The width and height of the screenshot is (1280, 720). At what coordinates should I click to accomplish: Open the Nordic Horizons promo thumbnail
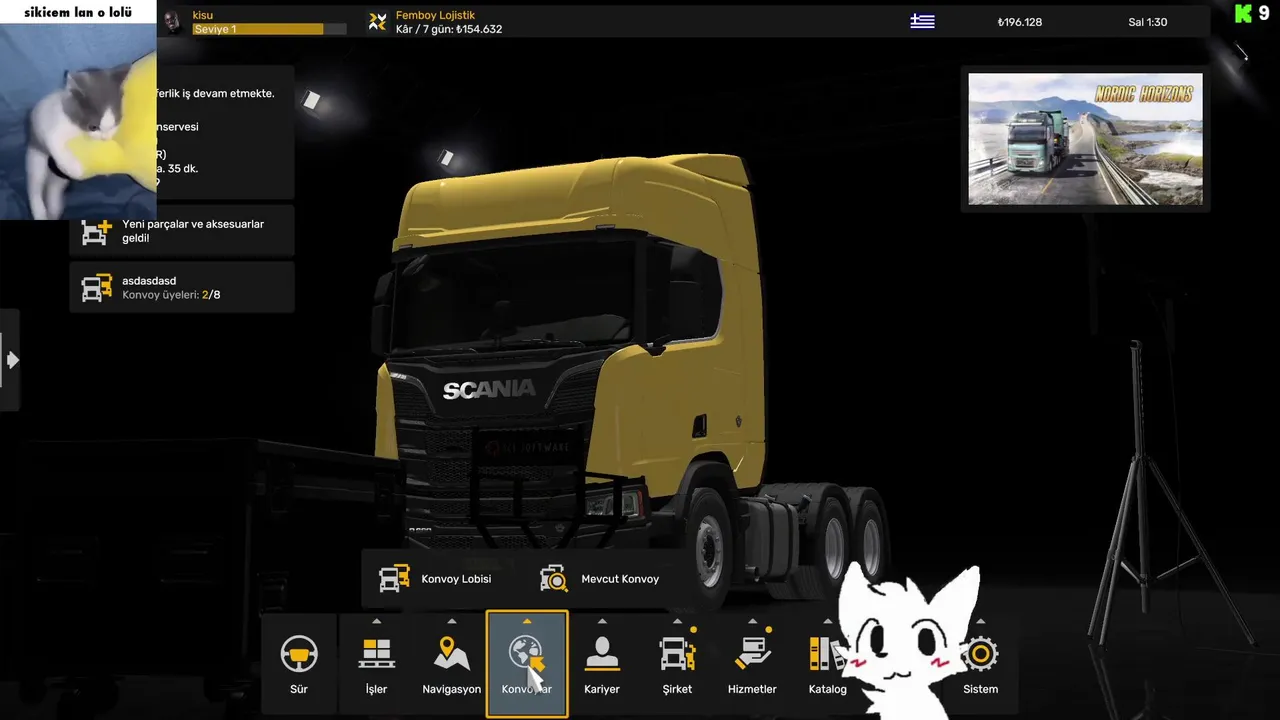click(x=1085, y=139)
